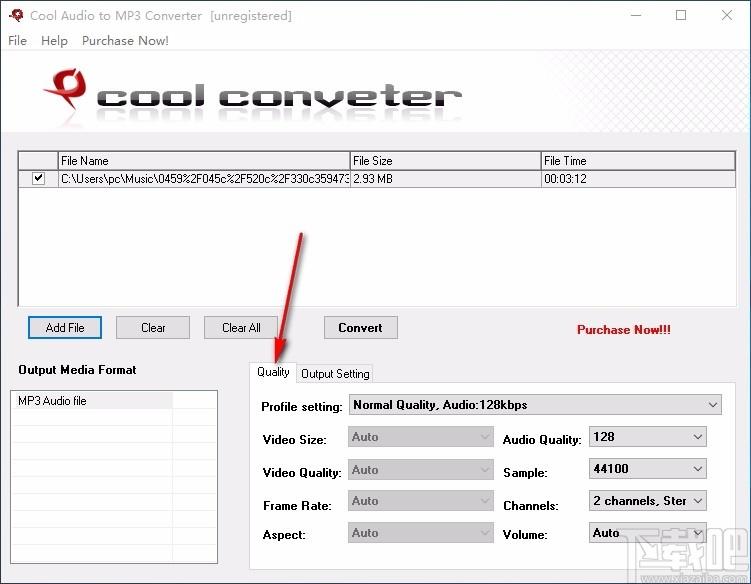Click the 2.93 MB file size cell
Image resolution: width=751 pixels, height=584 pixels.
click(x=445, y=179)
